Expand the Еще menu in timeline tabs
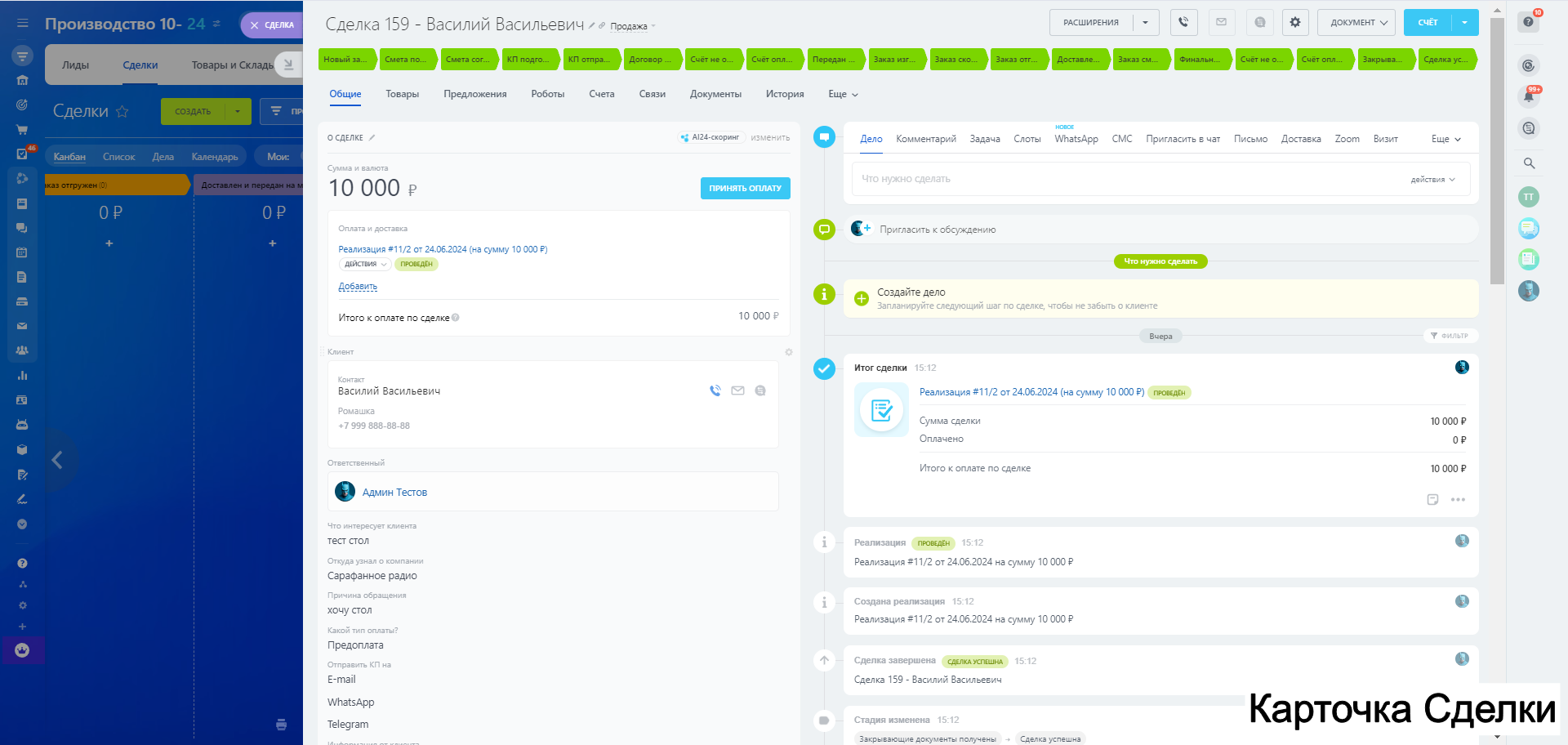This screenshot has height=745, width=1568. (x=1445, y=139)
